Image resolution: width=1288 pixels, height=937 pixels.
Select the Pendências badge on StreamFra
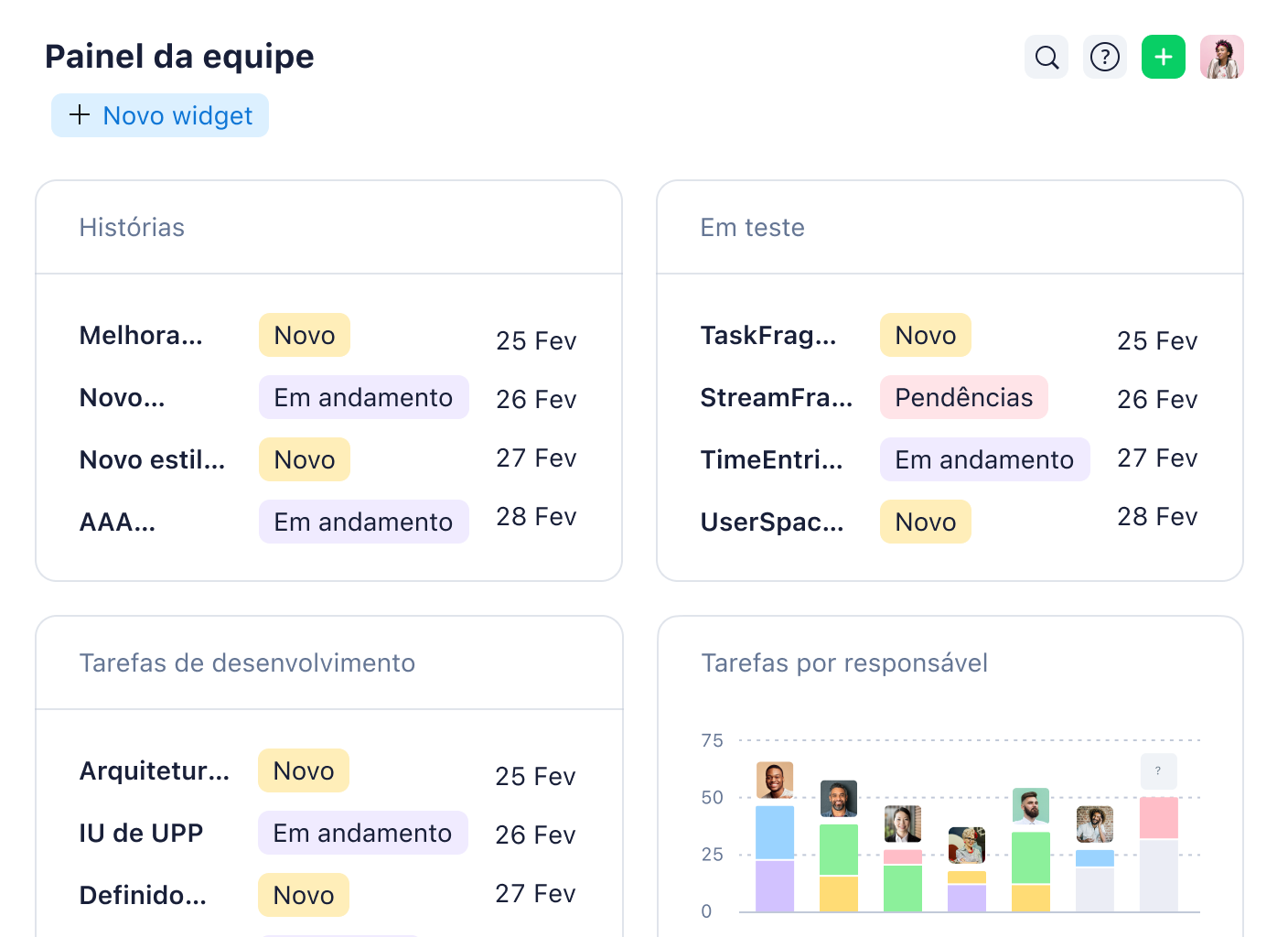coord(964,397)
